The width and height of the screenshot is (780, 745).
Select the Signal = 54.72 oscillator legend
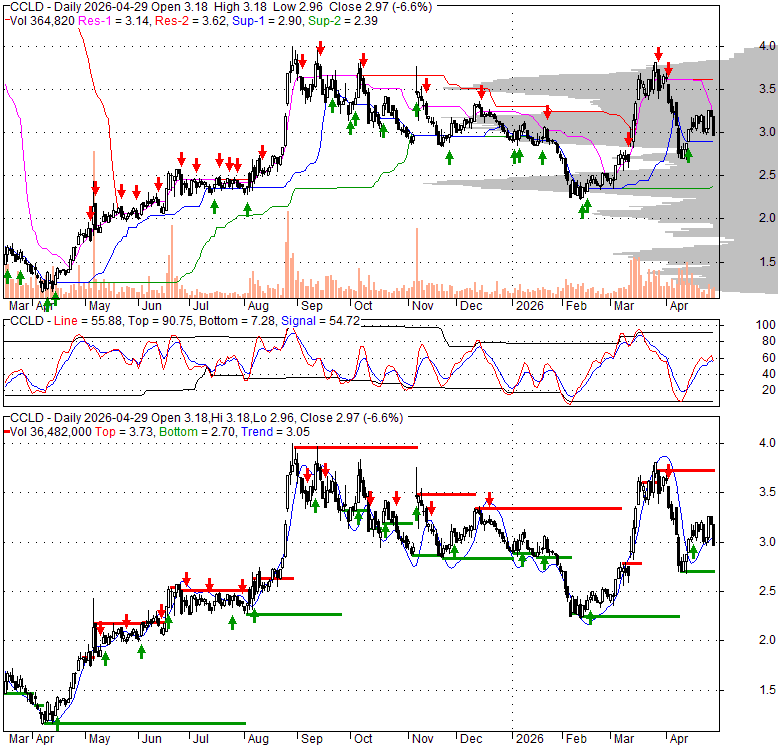click(x=320, y=321)
